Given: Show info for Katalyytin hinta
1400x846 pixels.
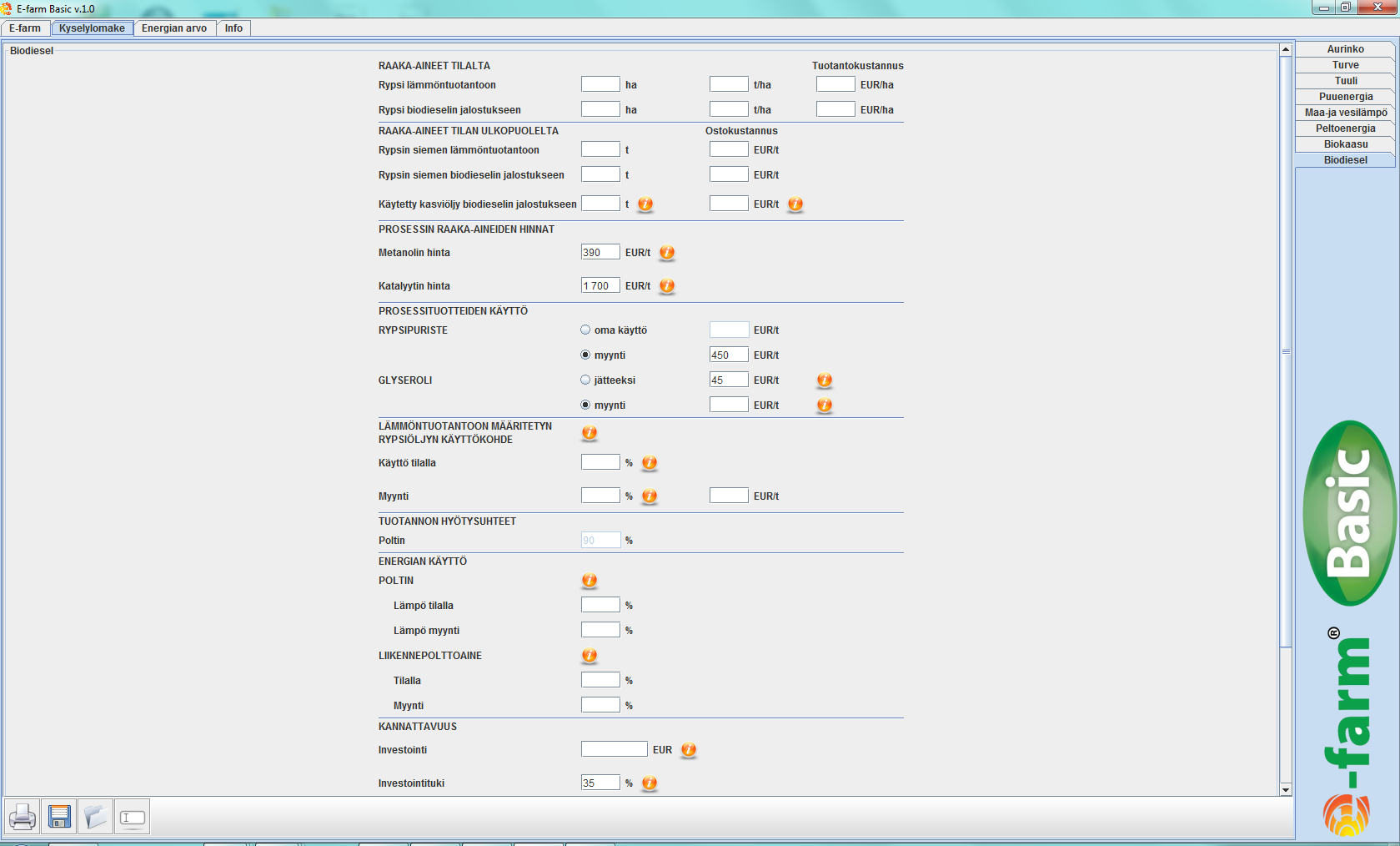Looking at the screenshot, I should 667,286.
